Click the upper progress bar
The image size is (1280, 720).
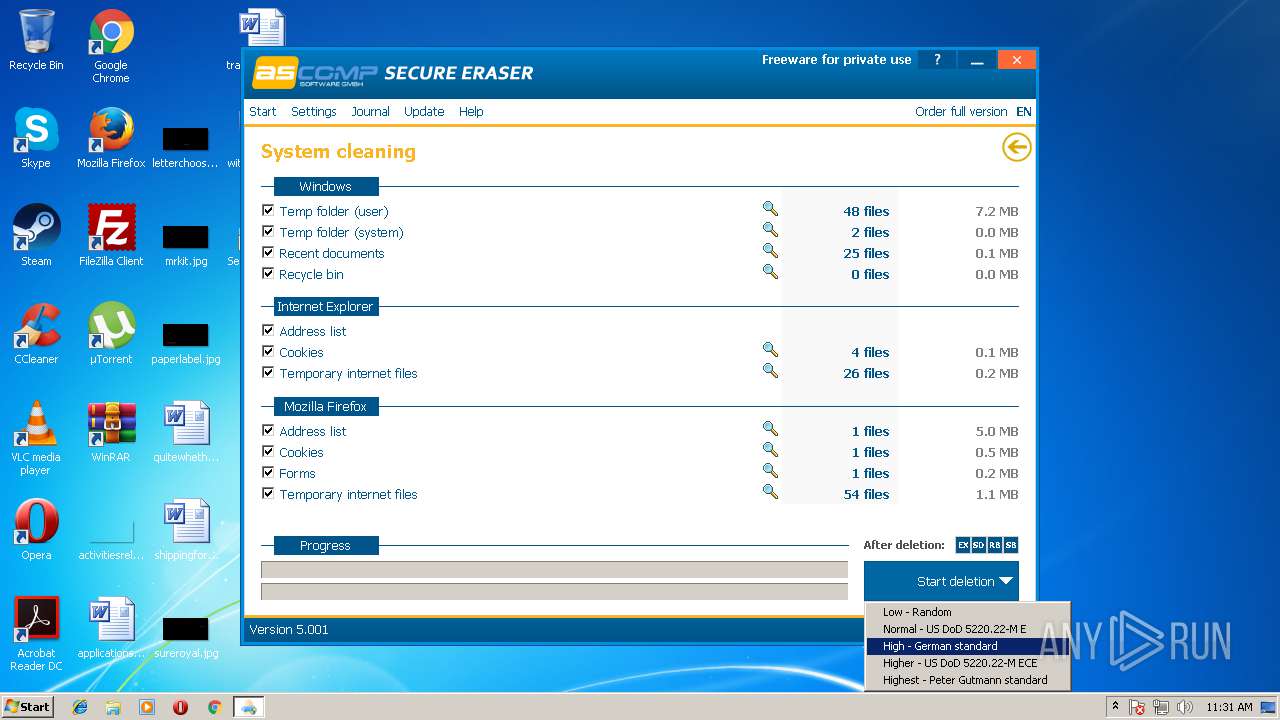pos(554,570)
